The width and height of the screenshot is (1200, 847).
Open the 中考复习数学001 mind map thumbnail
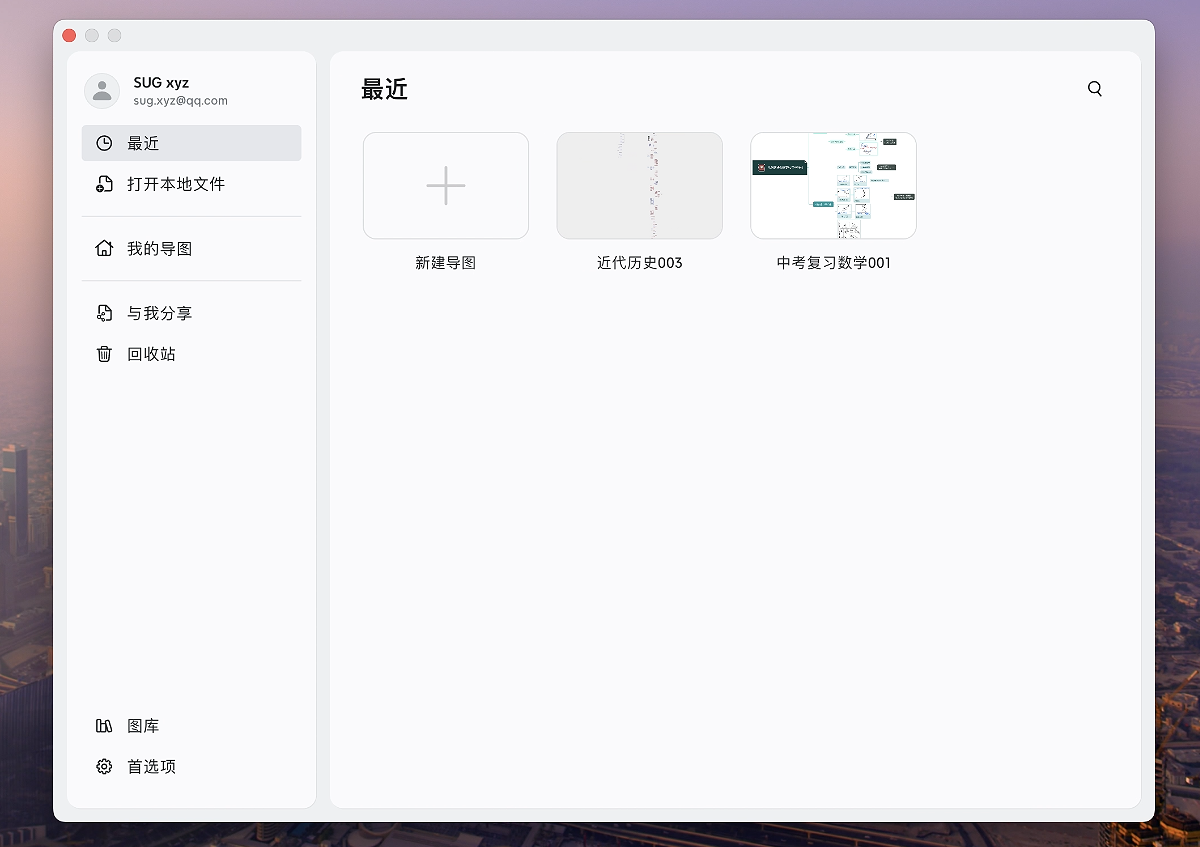[x=833, y=186]
